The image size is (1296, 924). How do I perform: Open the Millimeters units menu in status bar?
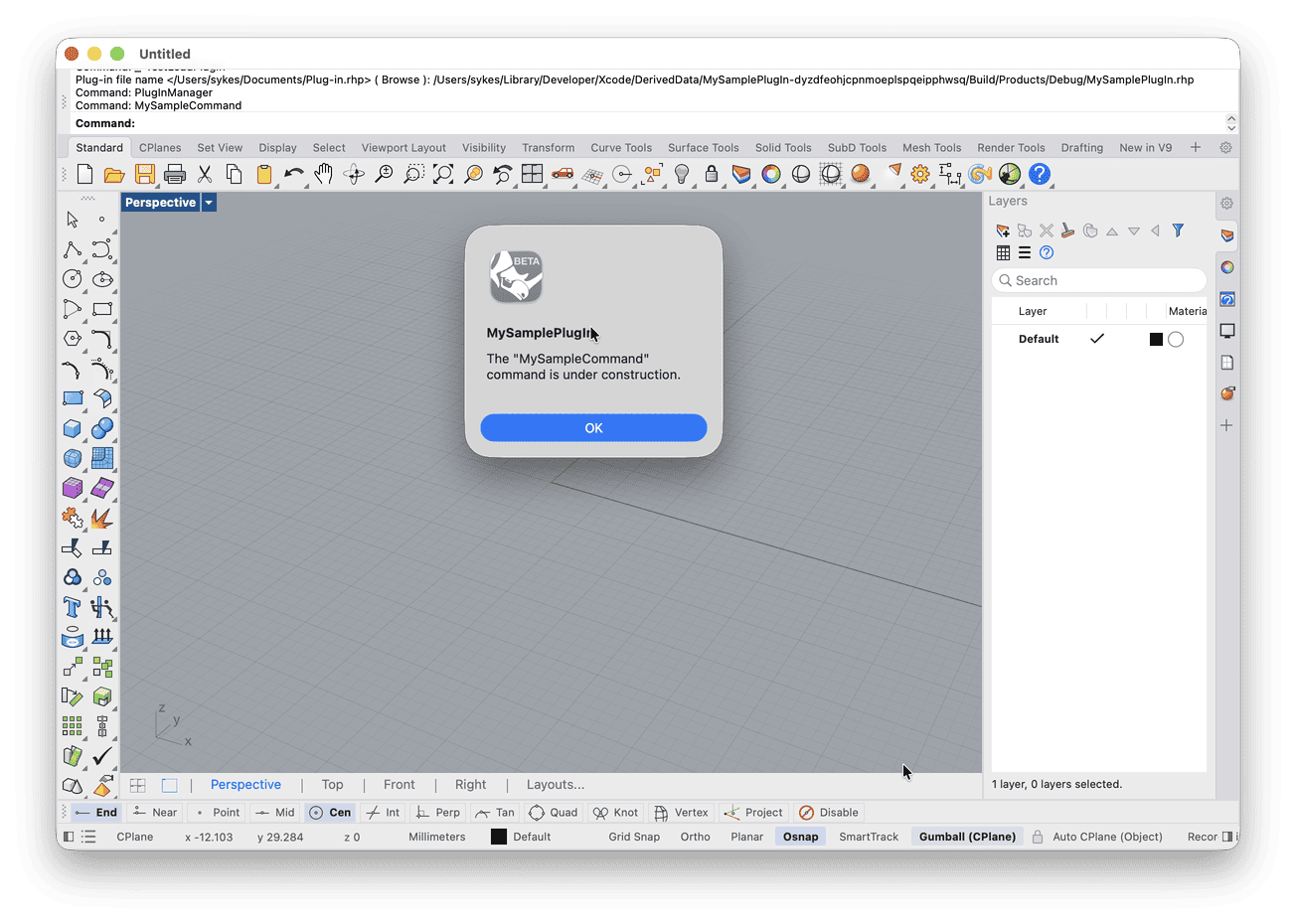click(x=437, y=837)
